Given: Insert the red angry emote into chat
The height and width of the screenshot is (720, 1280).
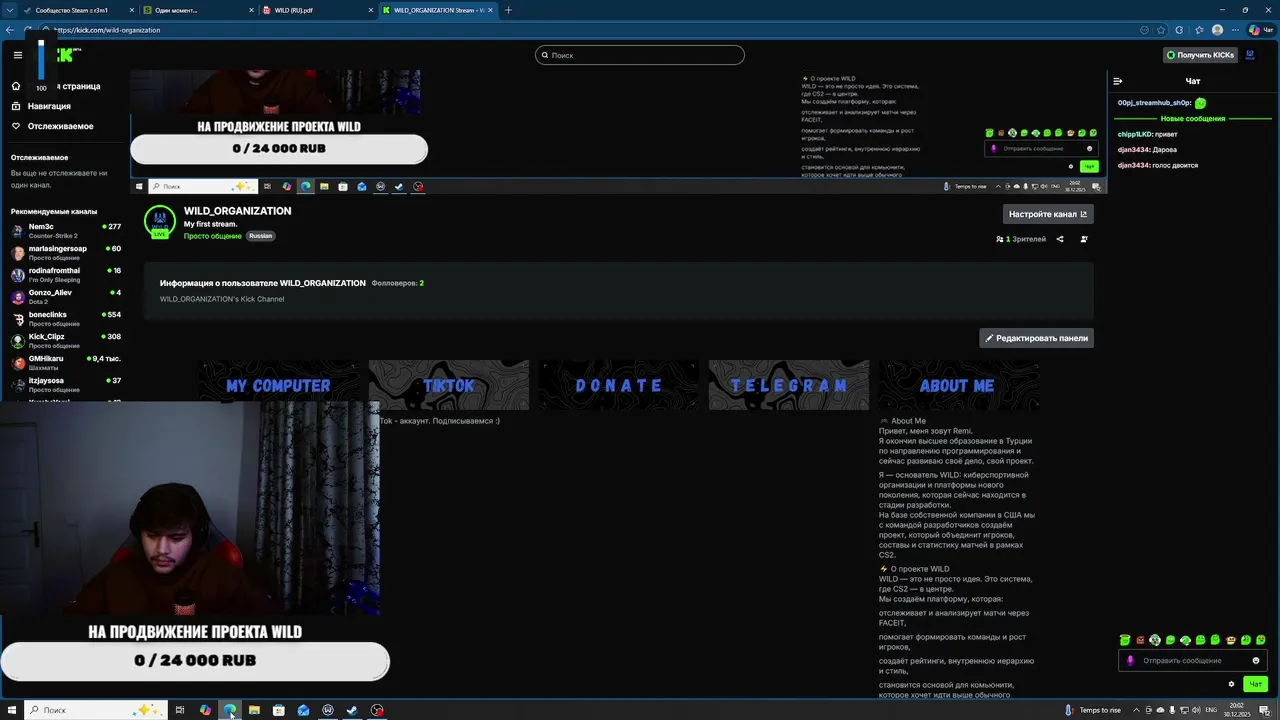Looking at the screenshot, I should [1140, 640].
